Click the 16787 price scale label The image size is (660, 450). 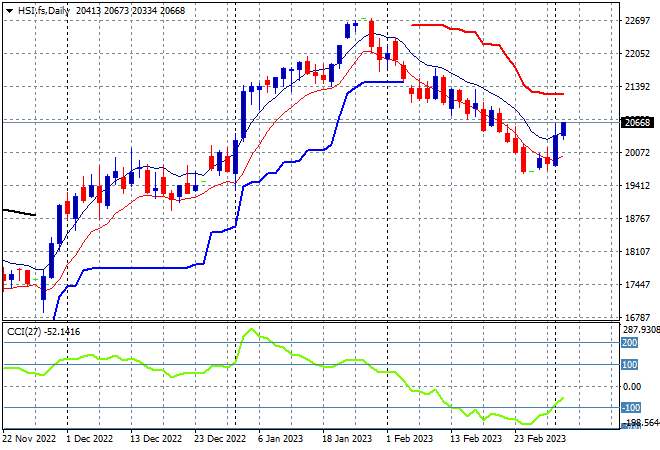click(637, 317)
